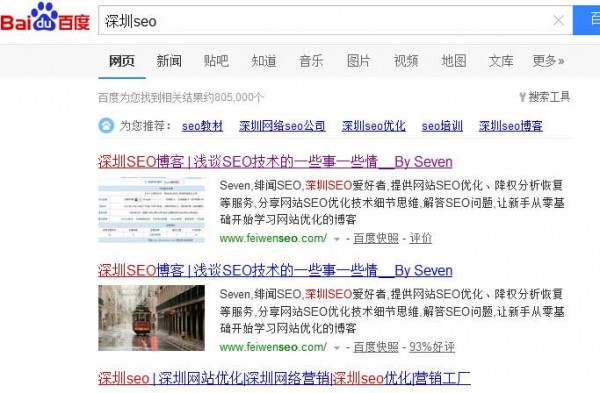
Task: Click the 百度为您找到相关结果约805,000个 count text
Action: 181,97
